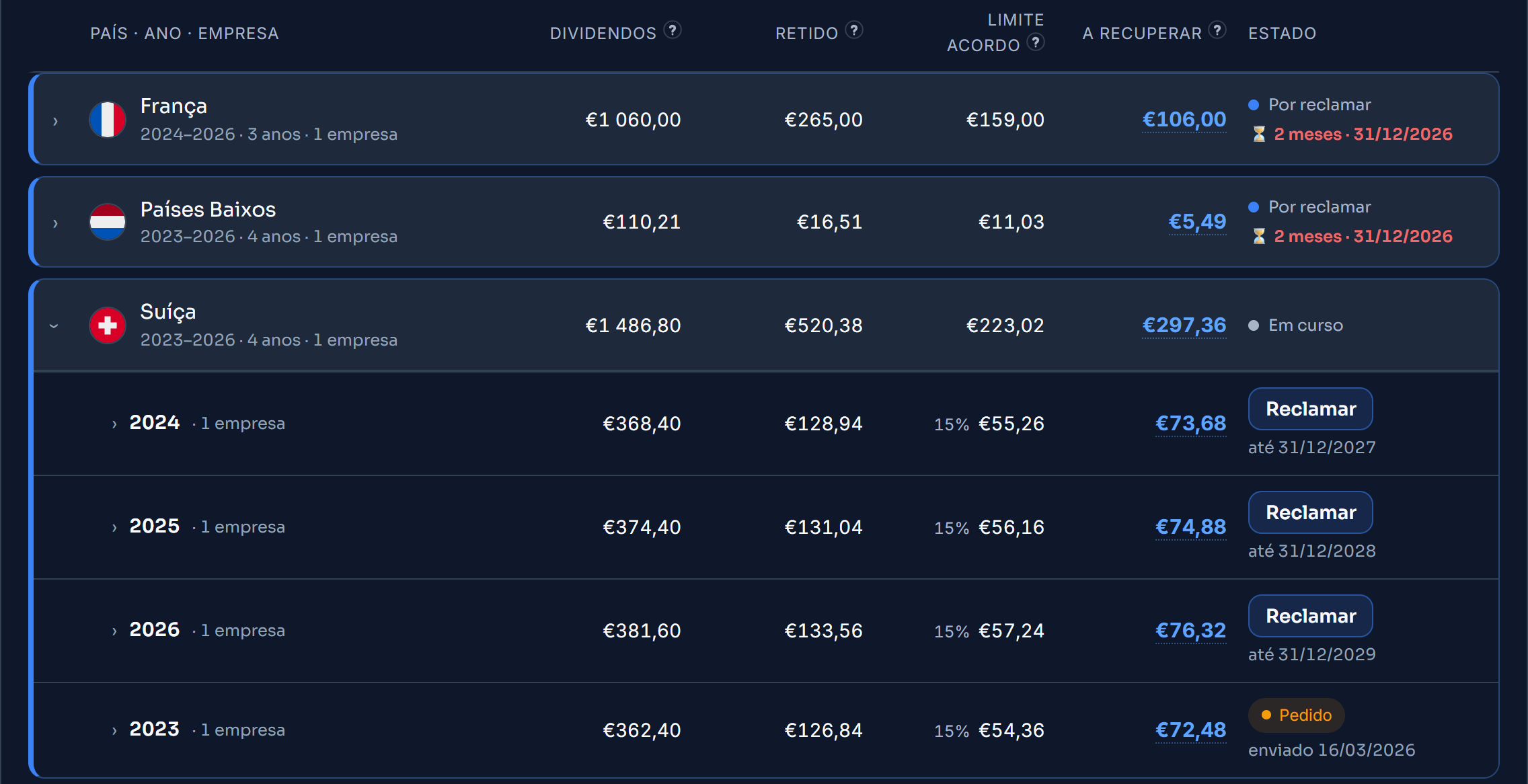Reclamar the 2025 Swiss withholding
1528x784 pixels.
(1310, 512)
